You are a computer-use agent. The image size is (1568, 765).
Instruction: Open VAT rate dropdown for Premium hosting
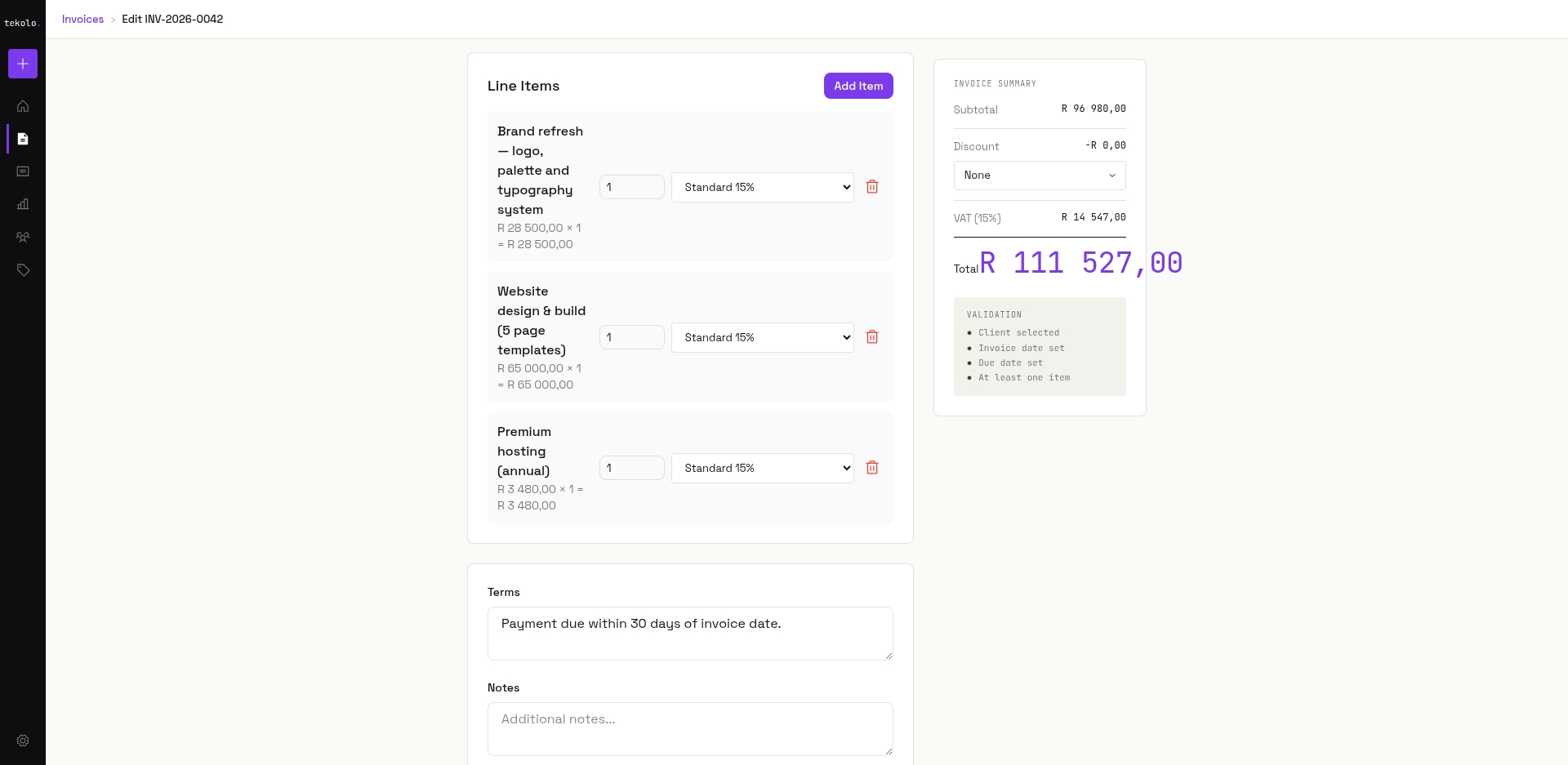[x=763, y=468]
